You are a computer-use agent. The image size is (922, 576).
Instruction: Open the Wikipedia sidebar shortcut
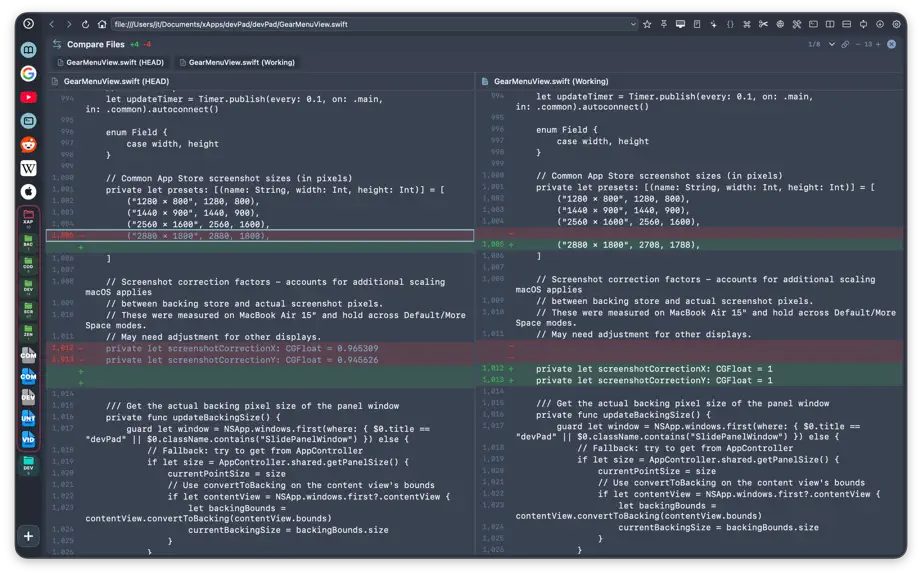point(28,168)
